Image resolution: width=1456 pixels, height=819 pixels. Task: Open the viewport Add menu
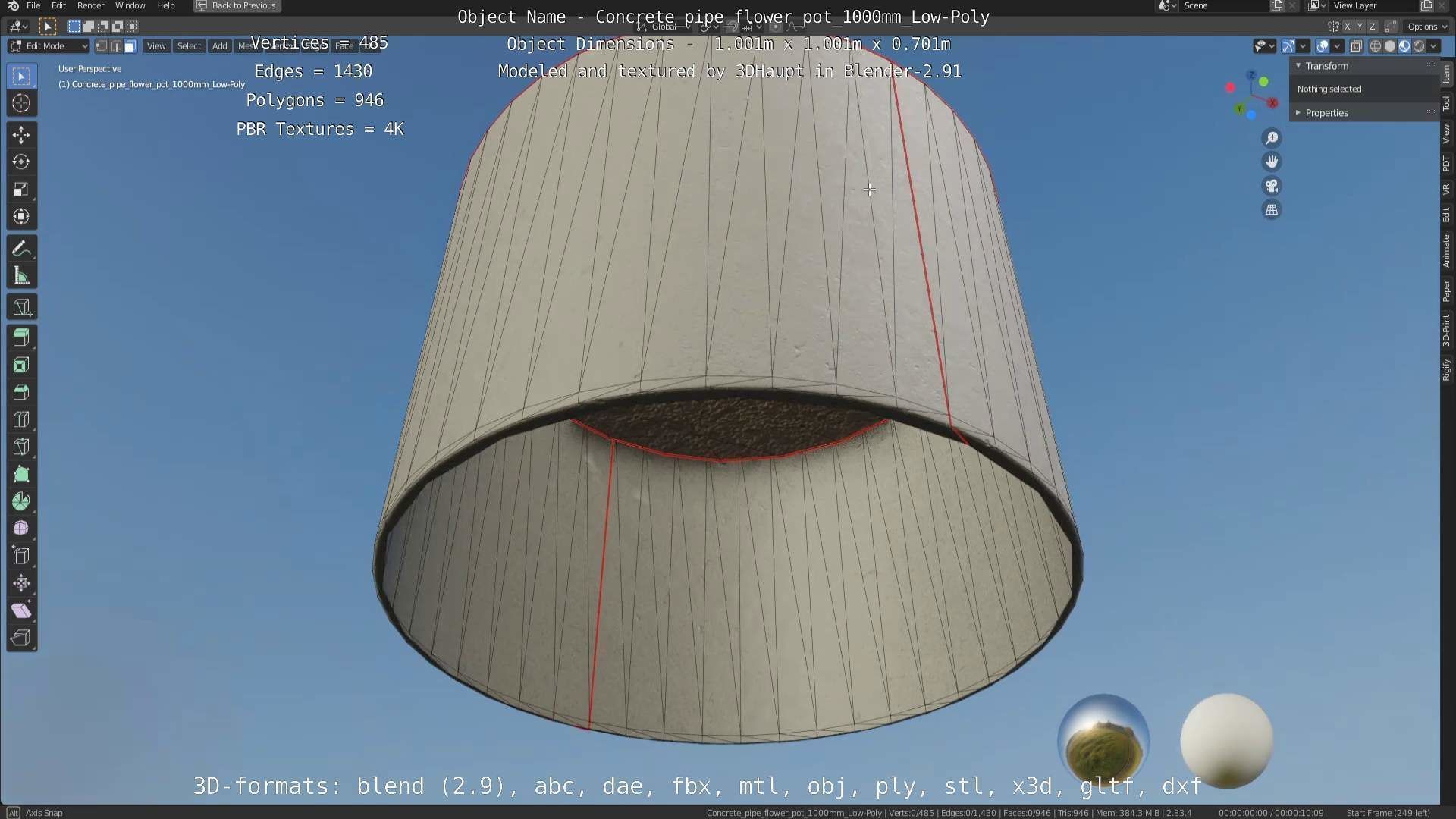(x=219, y=46)
